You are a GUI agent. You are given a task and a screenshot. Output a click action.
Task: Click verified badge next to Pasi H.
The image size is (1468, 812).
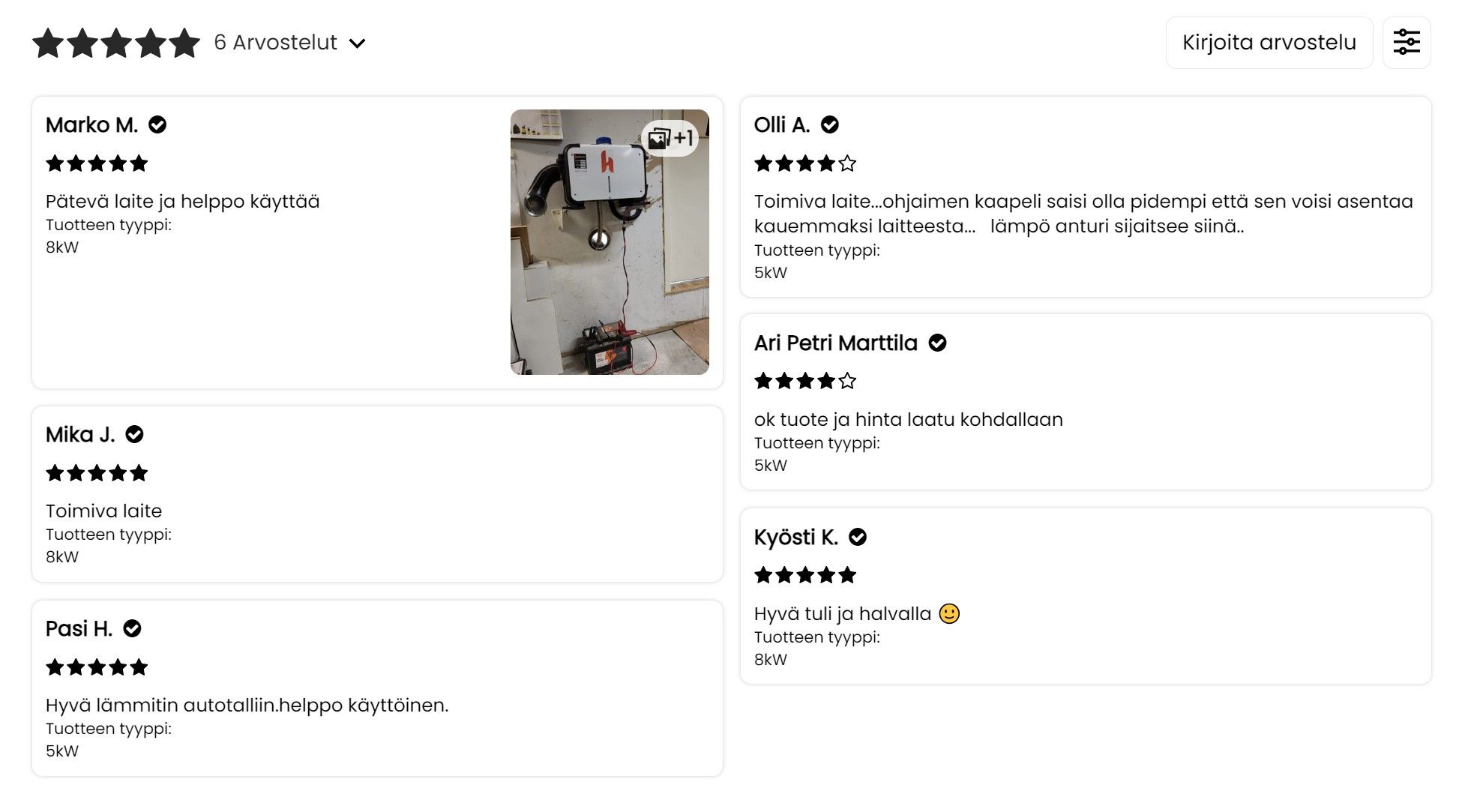(x=132, y=628)
